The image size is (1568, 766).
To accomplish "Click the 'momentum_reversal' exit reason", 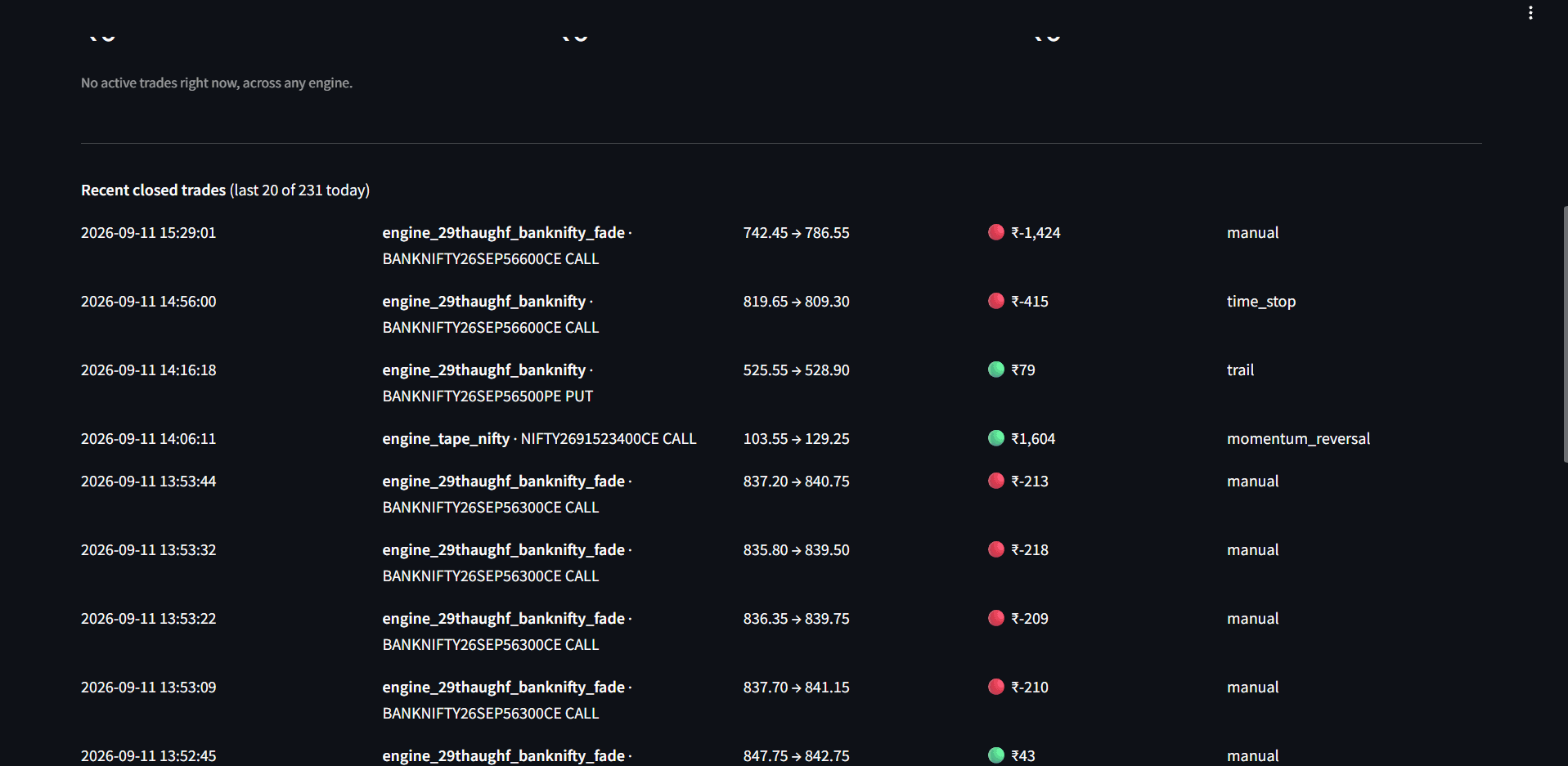I will 1298,438.
